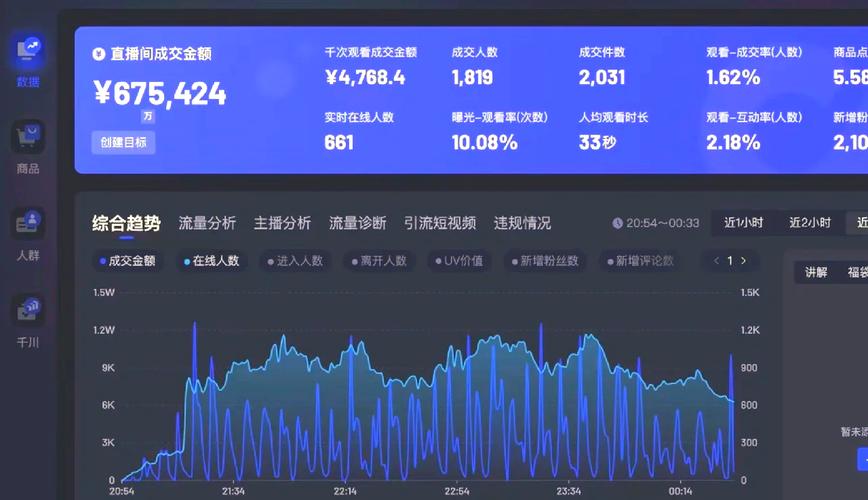Click the 1.5K right axis label
The height and width of the screenshot is (500, 868).
pos(750,292)
